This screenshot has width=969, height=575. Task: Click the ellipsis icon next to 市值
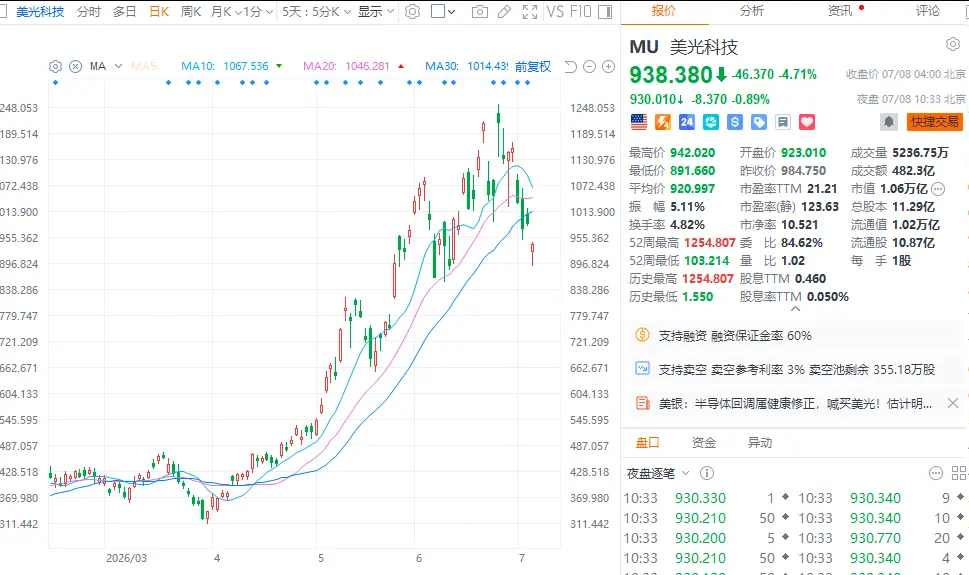coord(938,189)
